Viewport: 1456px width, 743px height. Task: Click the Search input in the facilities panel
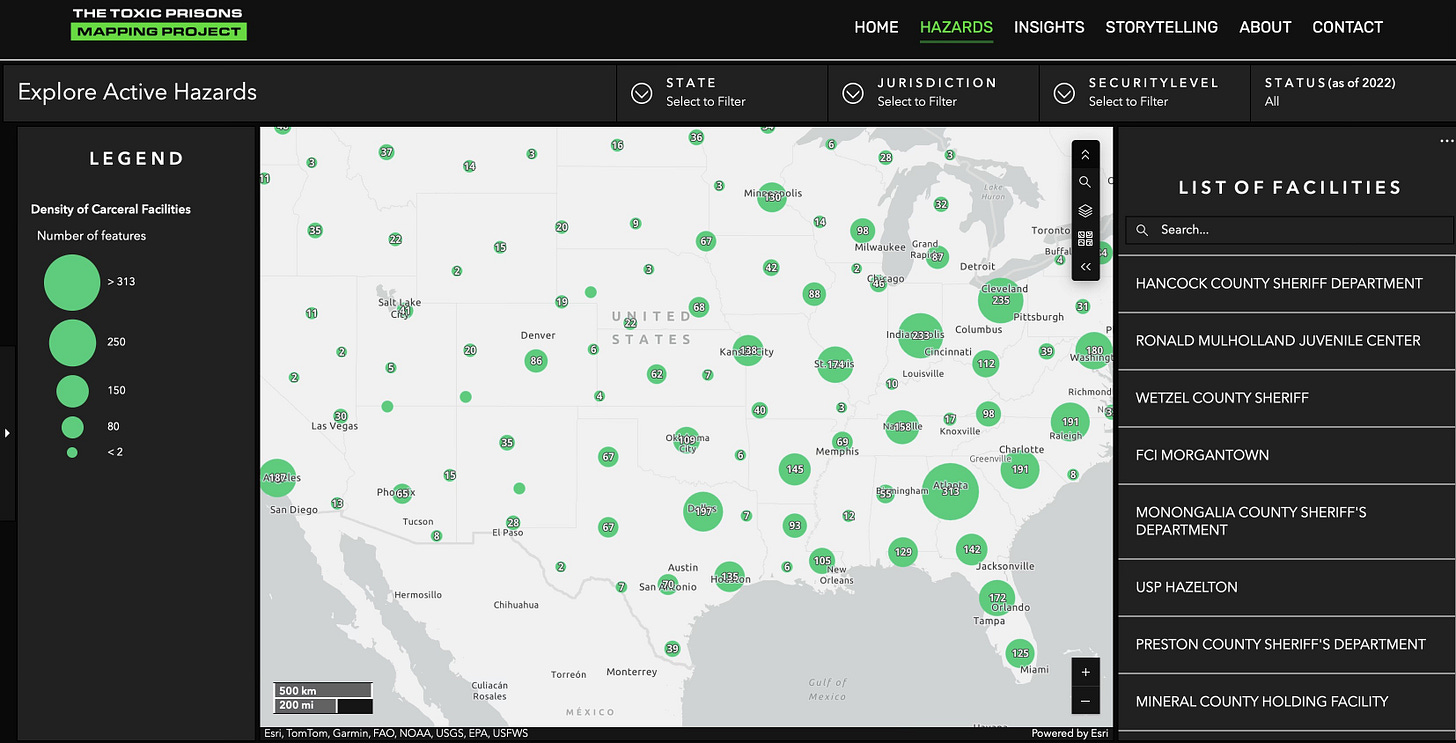pyautogui.click(x=1290, y=229)
